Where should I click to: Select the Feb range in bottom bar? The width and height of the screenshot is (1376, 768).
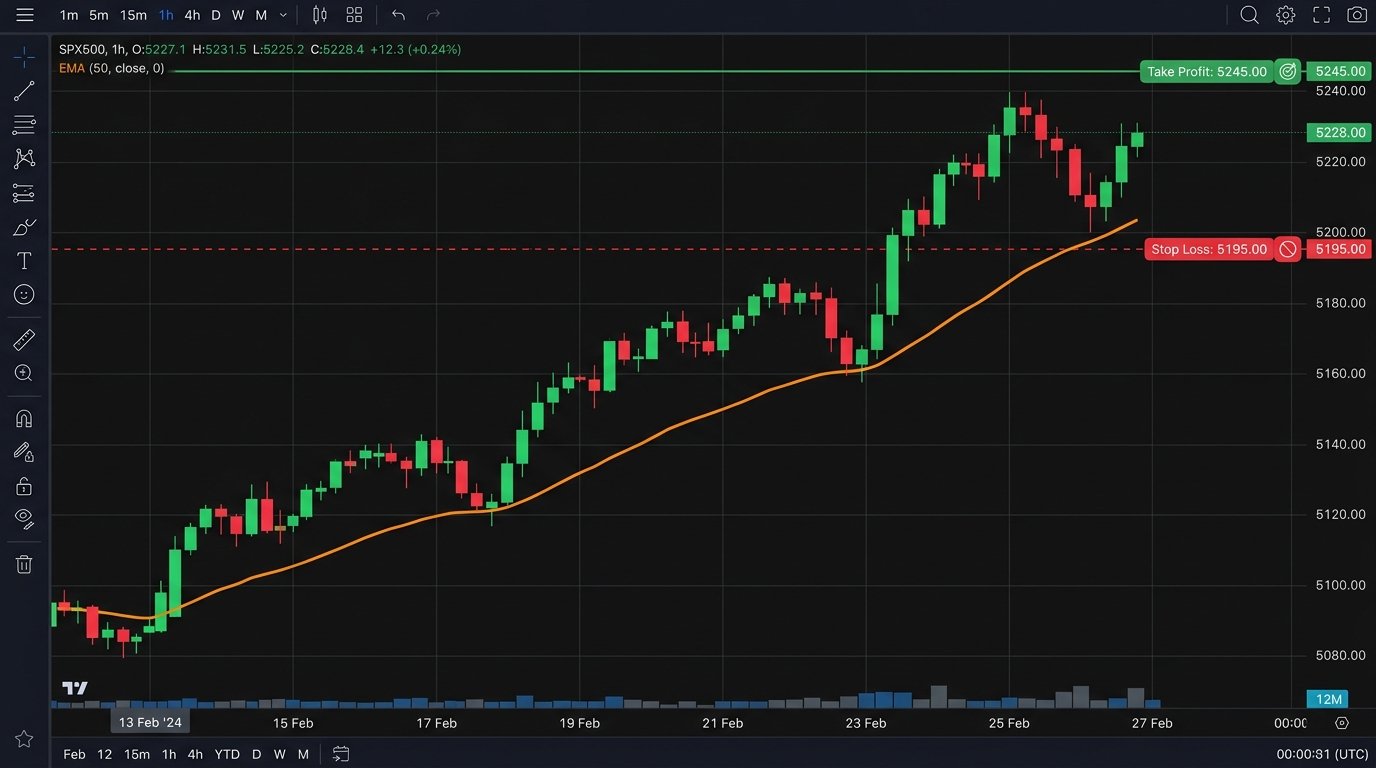point(74,754)
